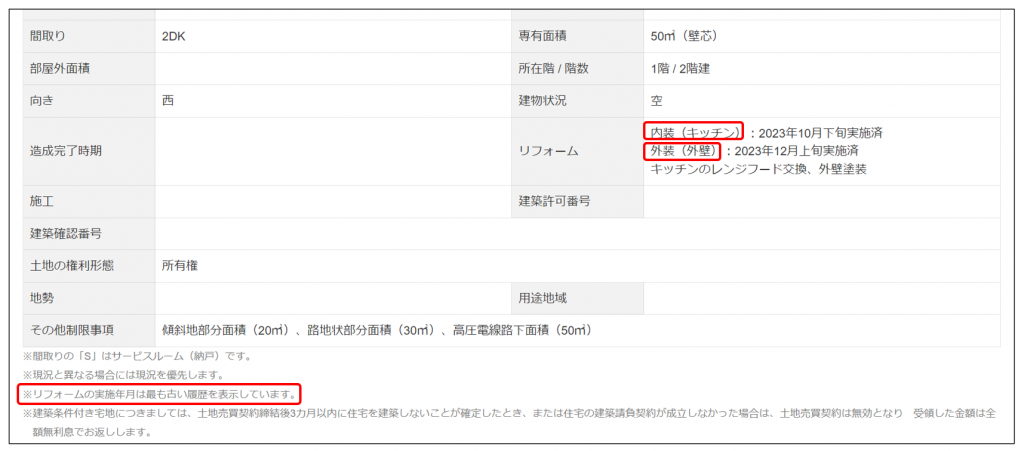Click the 向き label cell
1024x451 pixels.
click(43, 101)
